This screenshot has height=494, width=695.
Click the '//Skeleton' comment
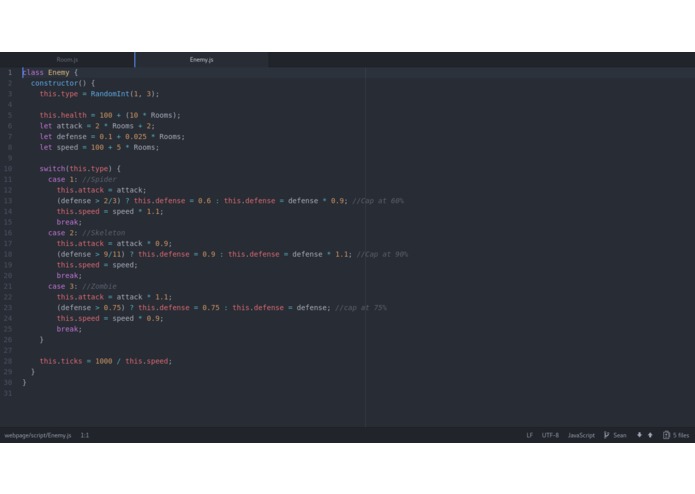tap(104, 233)
